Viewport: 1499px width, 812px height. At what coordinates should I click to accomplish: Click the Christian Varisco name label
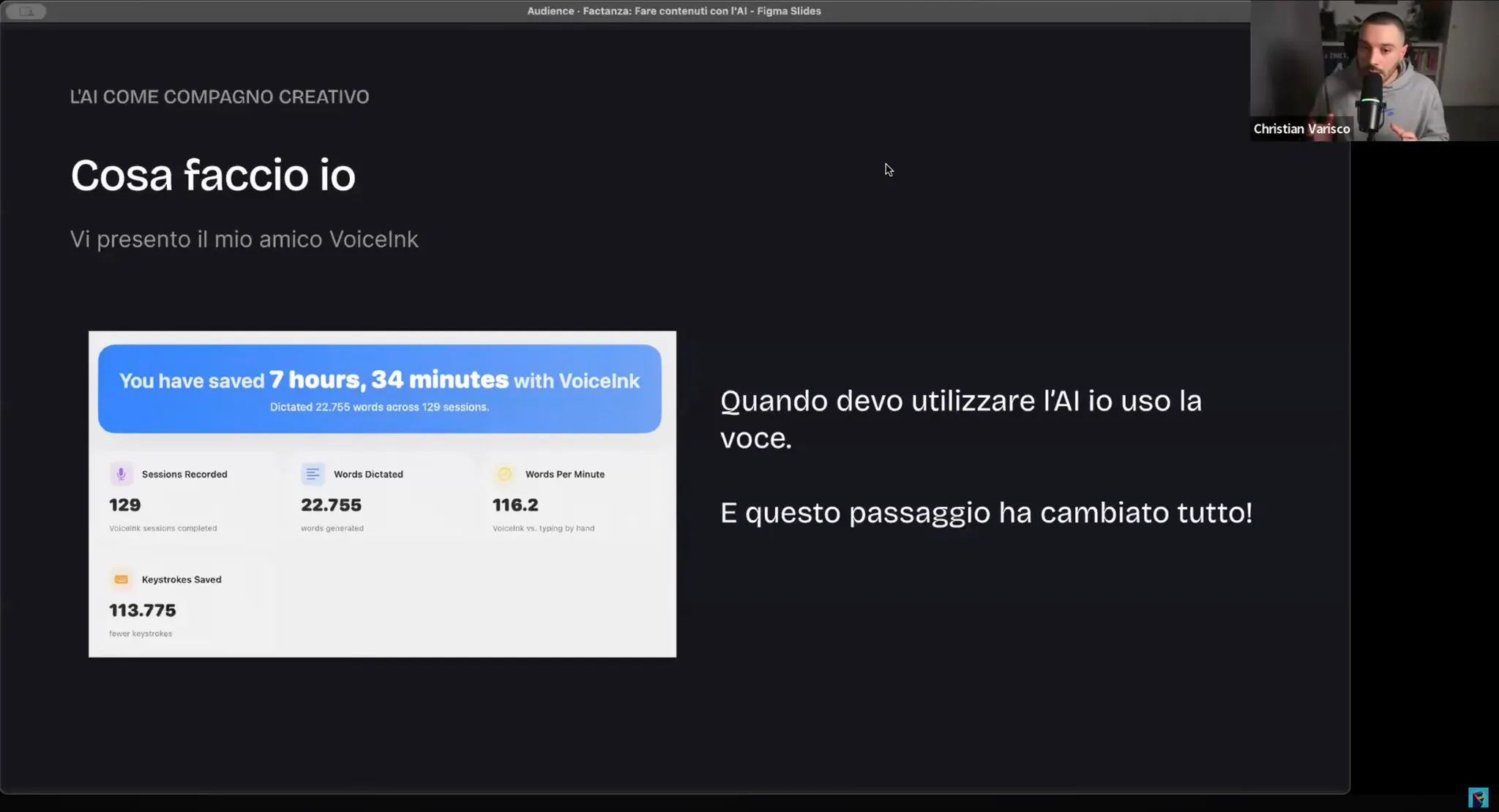point(1301,129)
